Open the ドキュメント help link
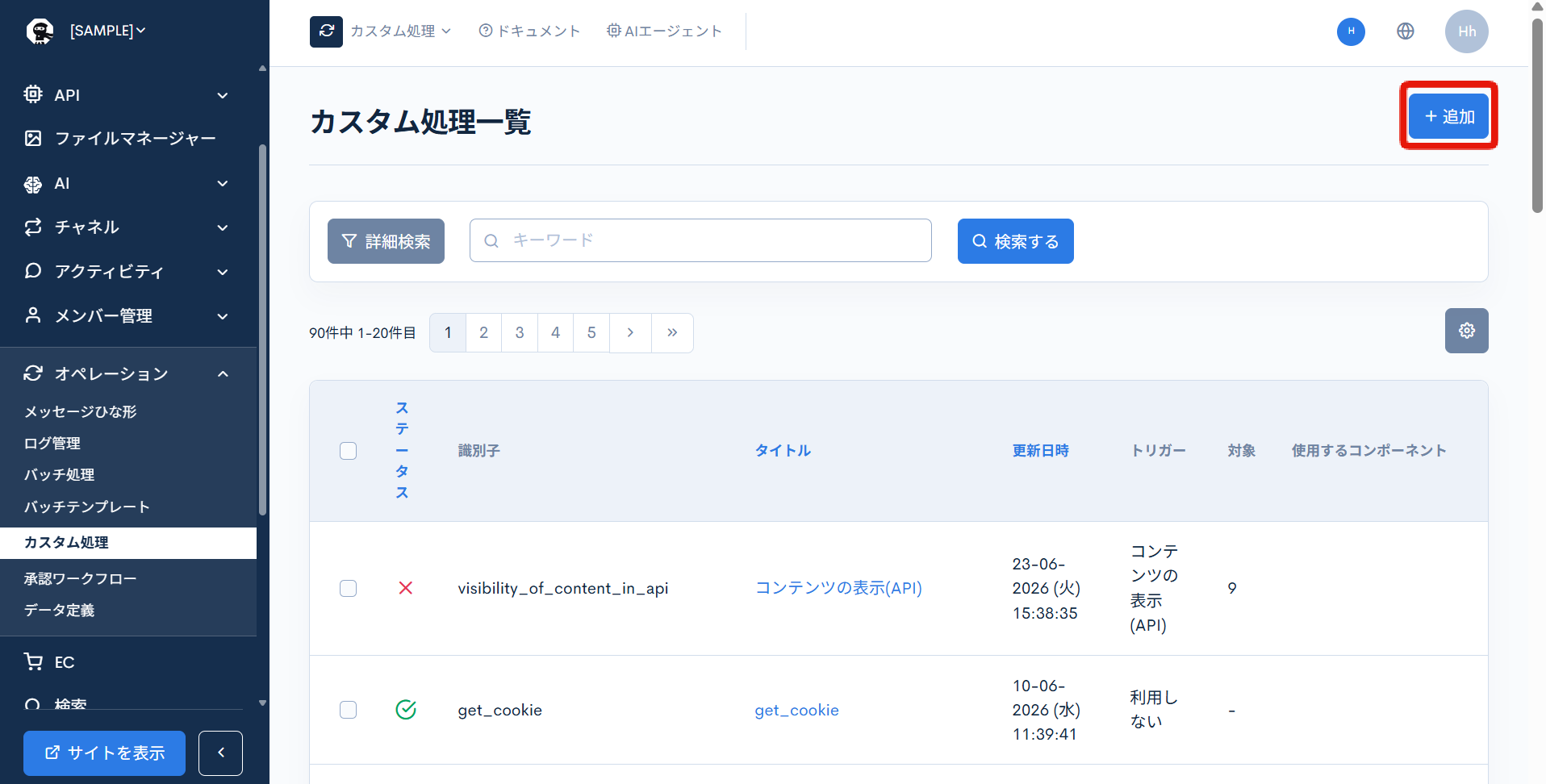Image resolution: width=1546 pixels, height=784 pixels. tap(529, 31)
